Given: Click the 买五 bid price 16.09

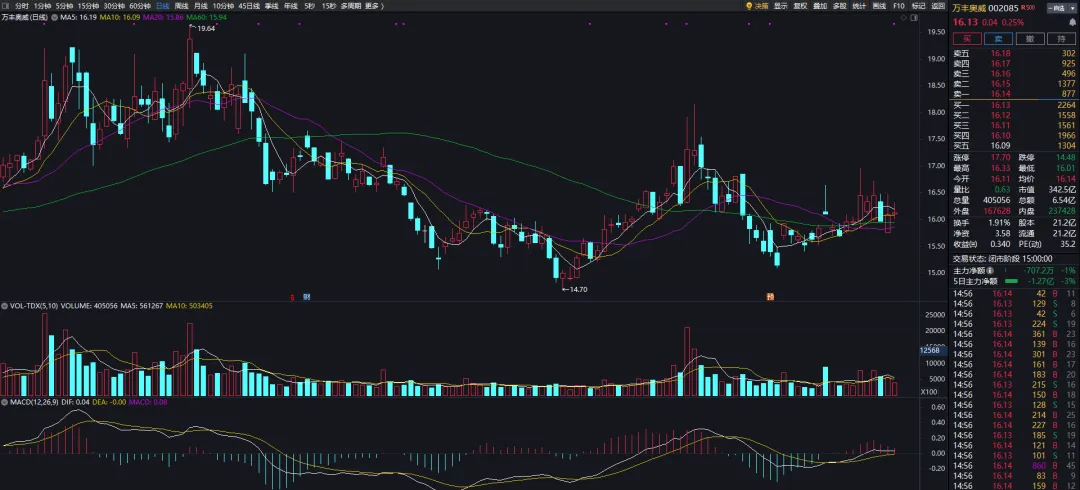Looking at the screenshot, I should [x=1000, y=145].
